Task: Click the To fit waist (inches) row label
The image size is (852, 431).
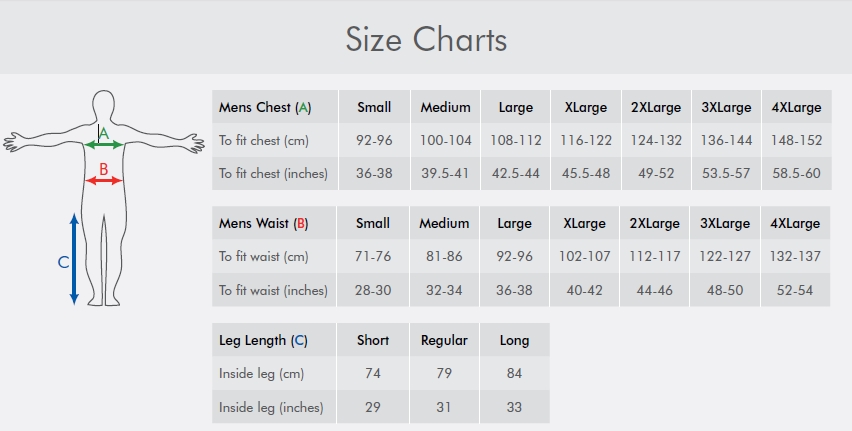Action: pos(273,290)
